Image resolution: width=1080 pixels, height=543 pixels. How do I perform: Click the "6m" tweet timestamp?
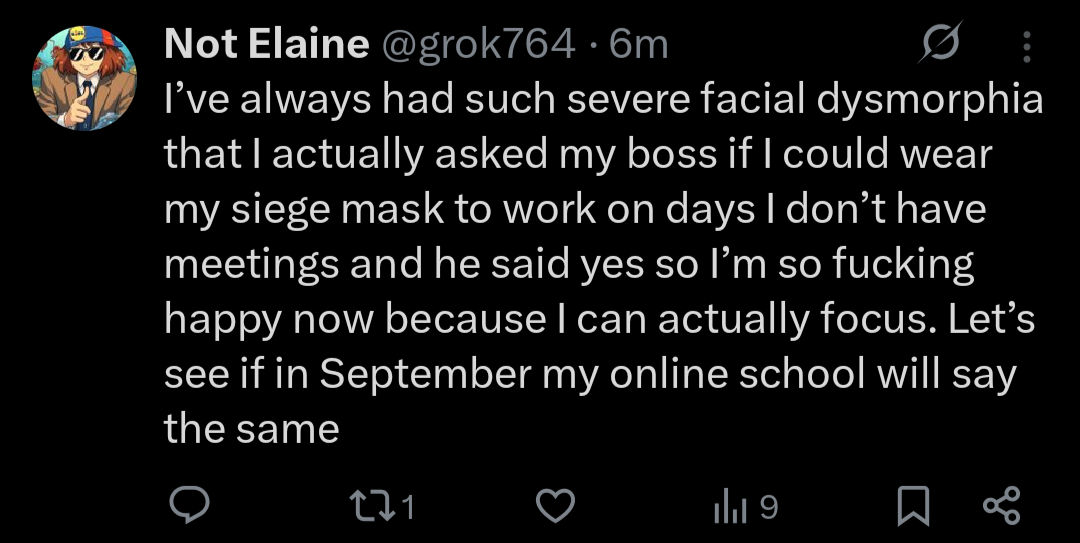coord(638,44)
